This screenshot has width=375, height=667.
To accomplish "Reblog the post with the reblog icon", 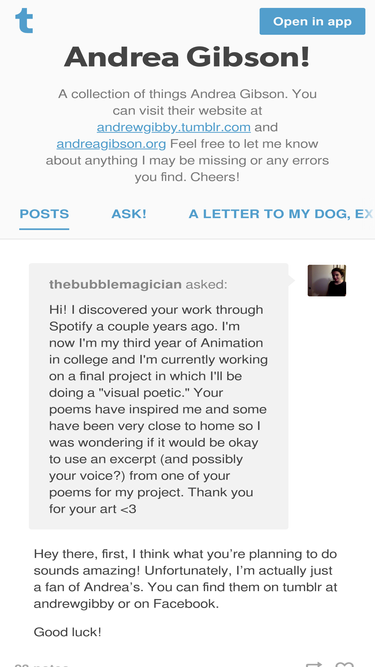I will pyautogui.click(x=314, y=664).
